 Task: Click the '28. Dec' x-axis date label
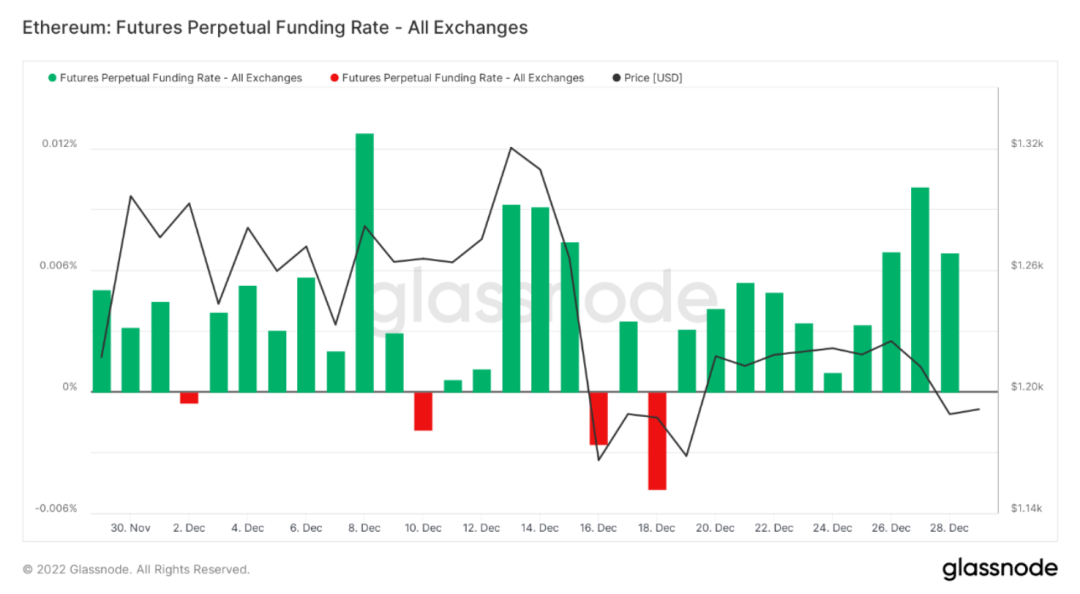click(949, 528)
